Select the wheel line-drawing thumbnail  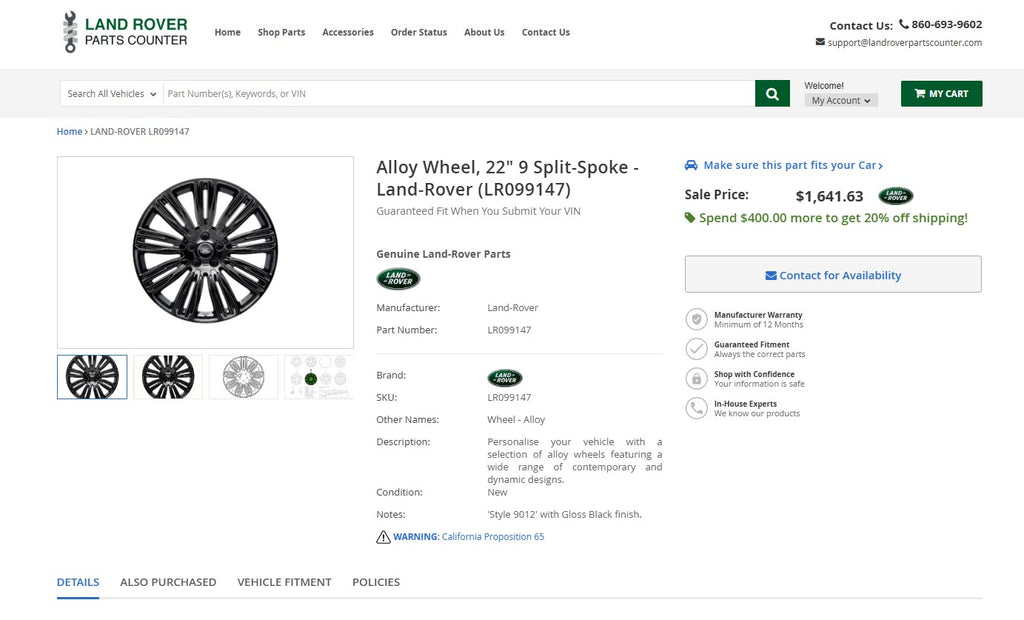pos(244,377)
